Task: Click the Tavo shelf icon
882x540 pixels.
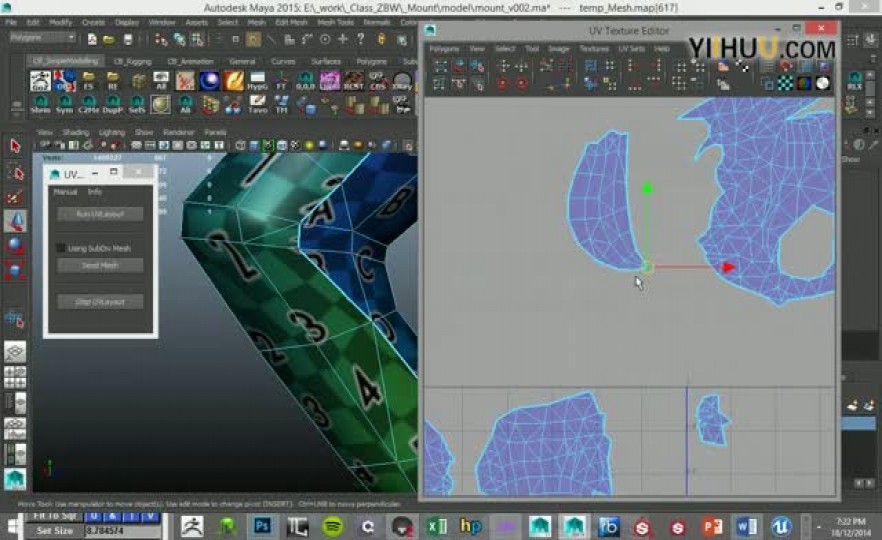Action: tap(258, 105)
